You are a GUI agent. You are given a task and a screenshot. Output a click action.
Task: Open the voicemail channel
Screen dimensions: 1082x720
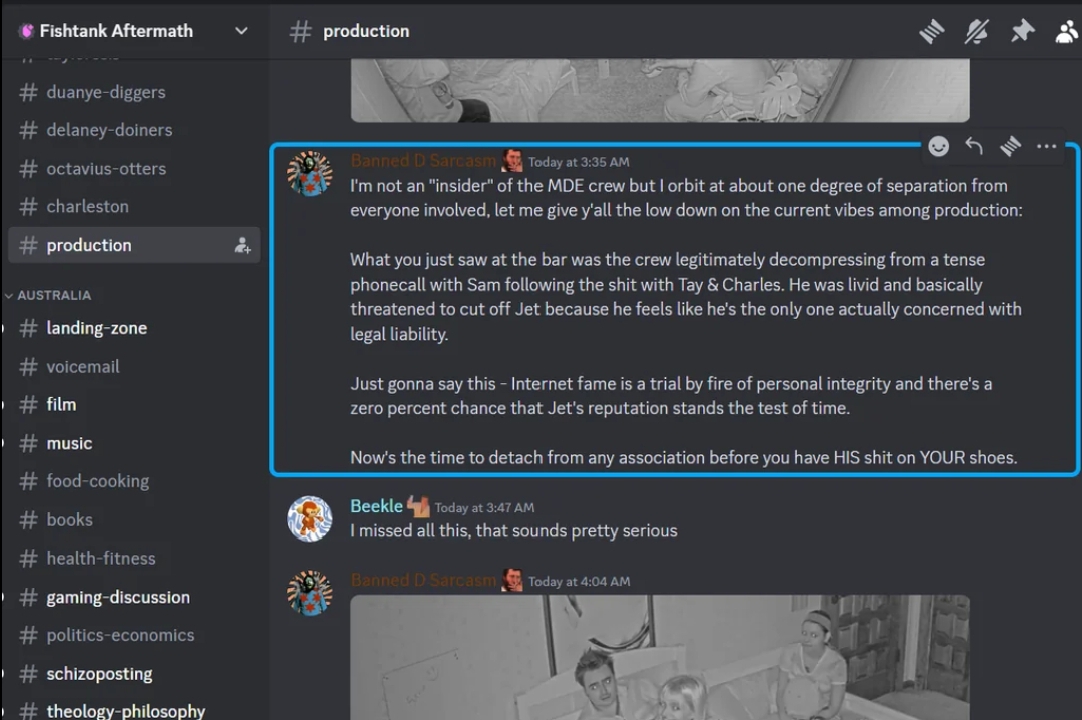134,367
